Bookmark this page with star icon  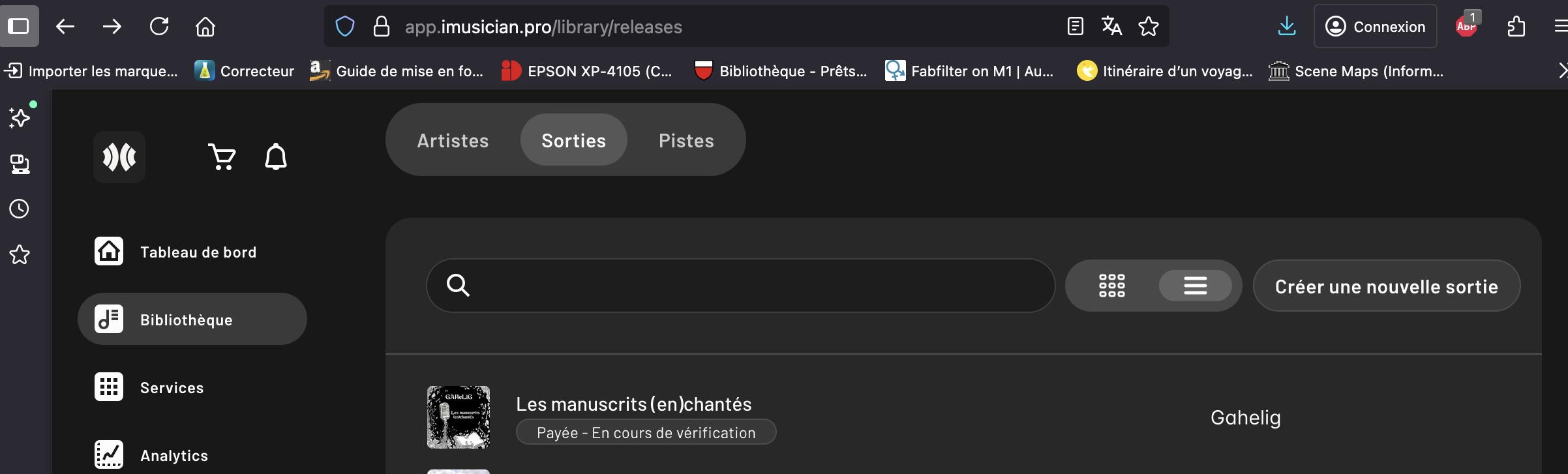point(1149,27)
